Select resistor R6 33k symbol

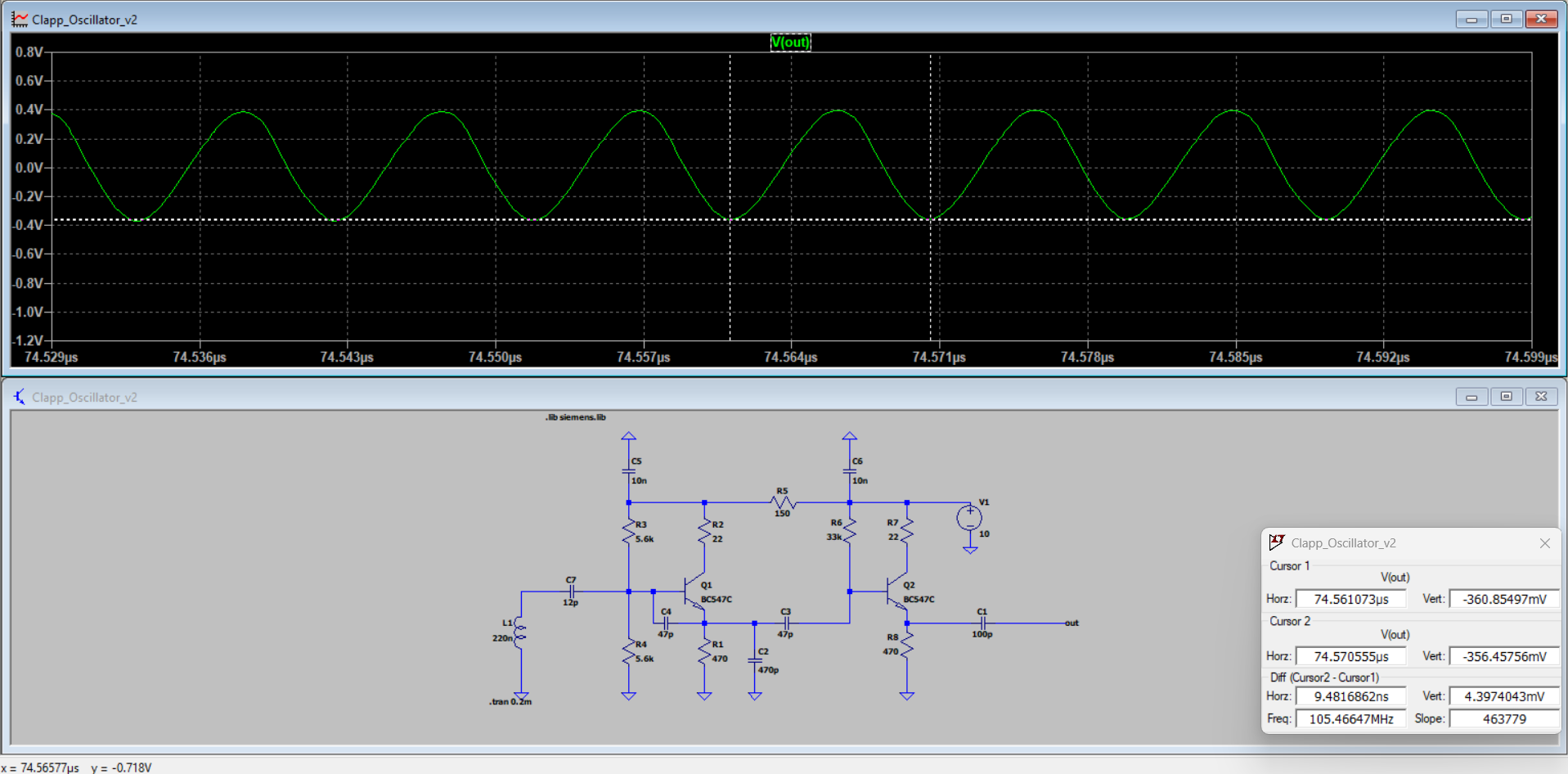coord(849,532)
